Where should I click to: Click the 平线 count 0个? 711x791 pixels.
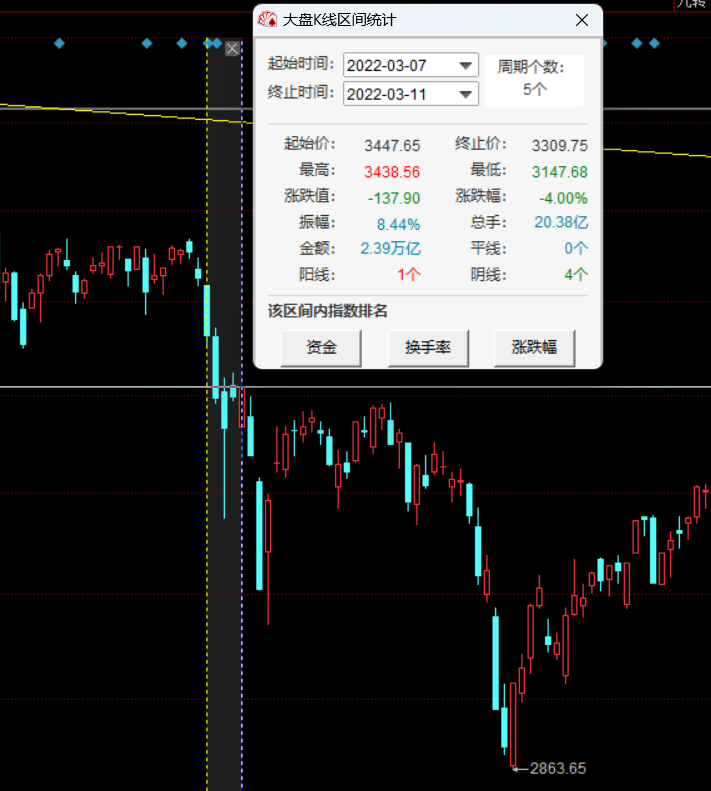[x=576, y=249]
